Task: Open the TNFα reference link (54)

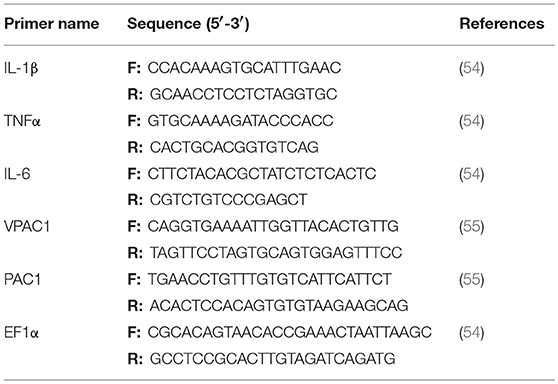Action: [472, 121]
